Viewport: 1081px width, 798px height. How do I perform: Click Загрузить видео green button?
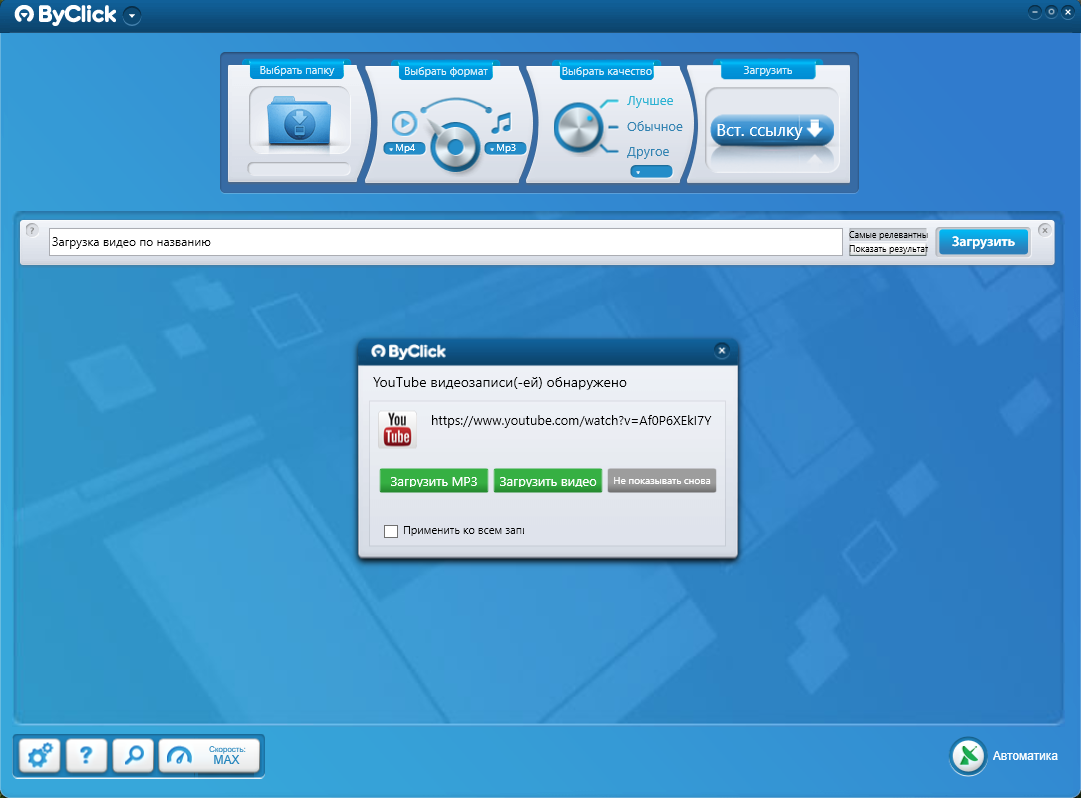point(547,481)
